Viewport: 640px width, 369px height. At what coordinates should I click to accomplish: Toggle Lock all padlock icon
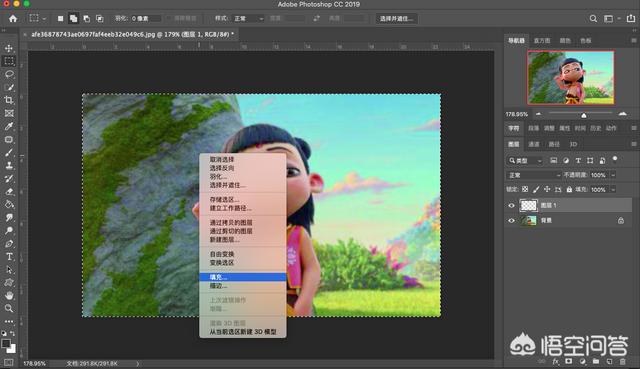569,189
